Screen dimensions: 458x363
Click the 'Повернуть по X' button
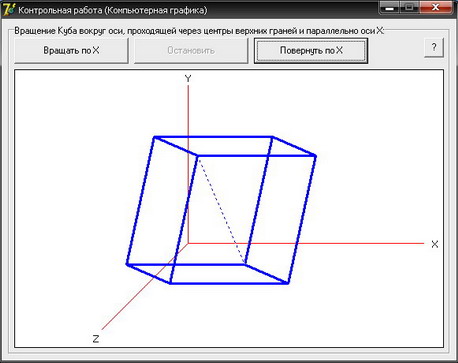pyautogui.click(x=311, y=51)
